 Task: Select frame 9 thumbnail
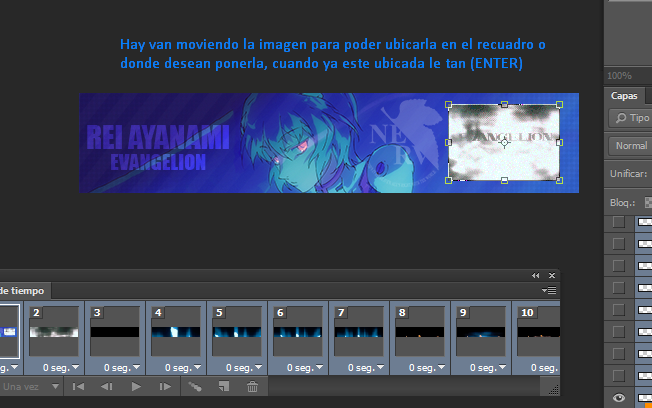click(481, 331)
